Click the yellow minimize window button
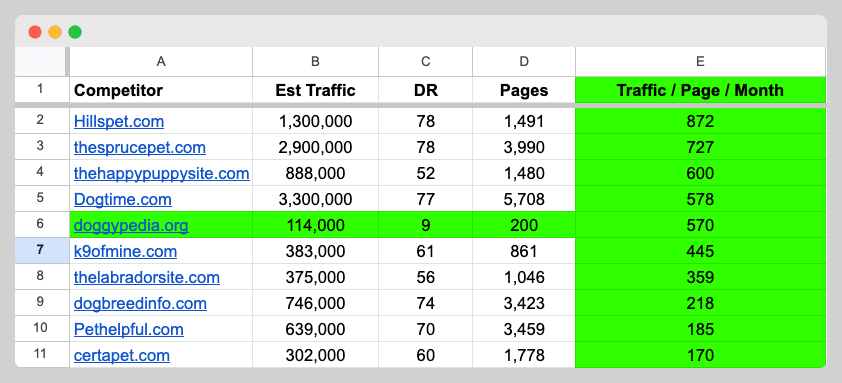Viewport: 842px width, 383px height. (x=55, y=32)
